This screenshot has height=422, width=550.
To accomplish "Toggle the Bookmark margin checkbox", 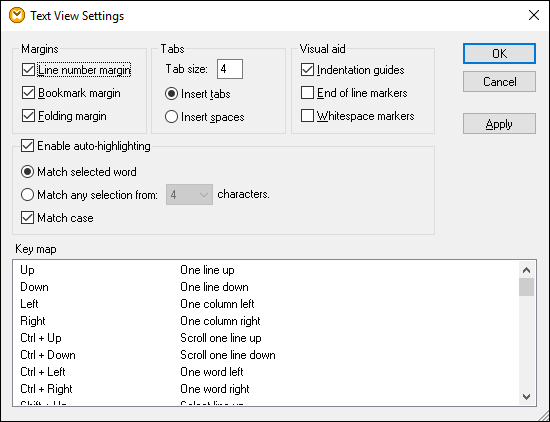I will (x=28, y=93).
